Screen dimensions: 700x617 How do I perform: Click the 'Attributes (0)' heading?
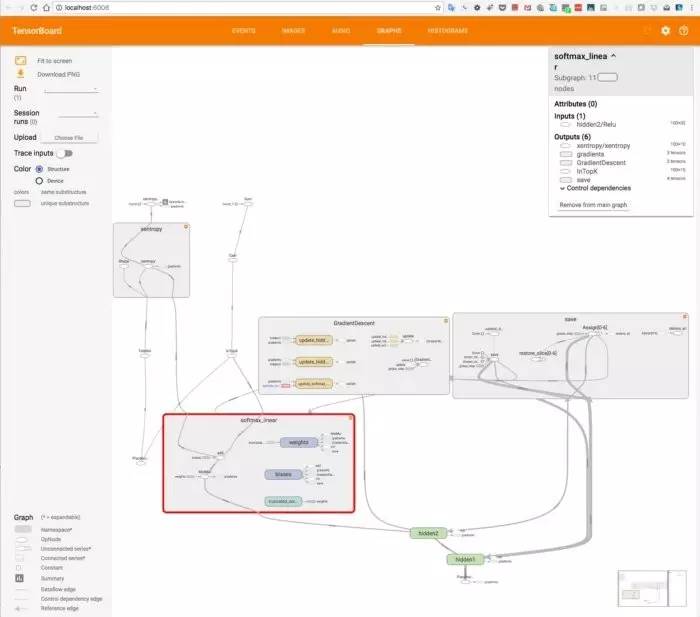pos(575,104)
